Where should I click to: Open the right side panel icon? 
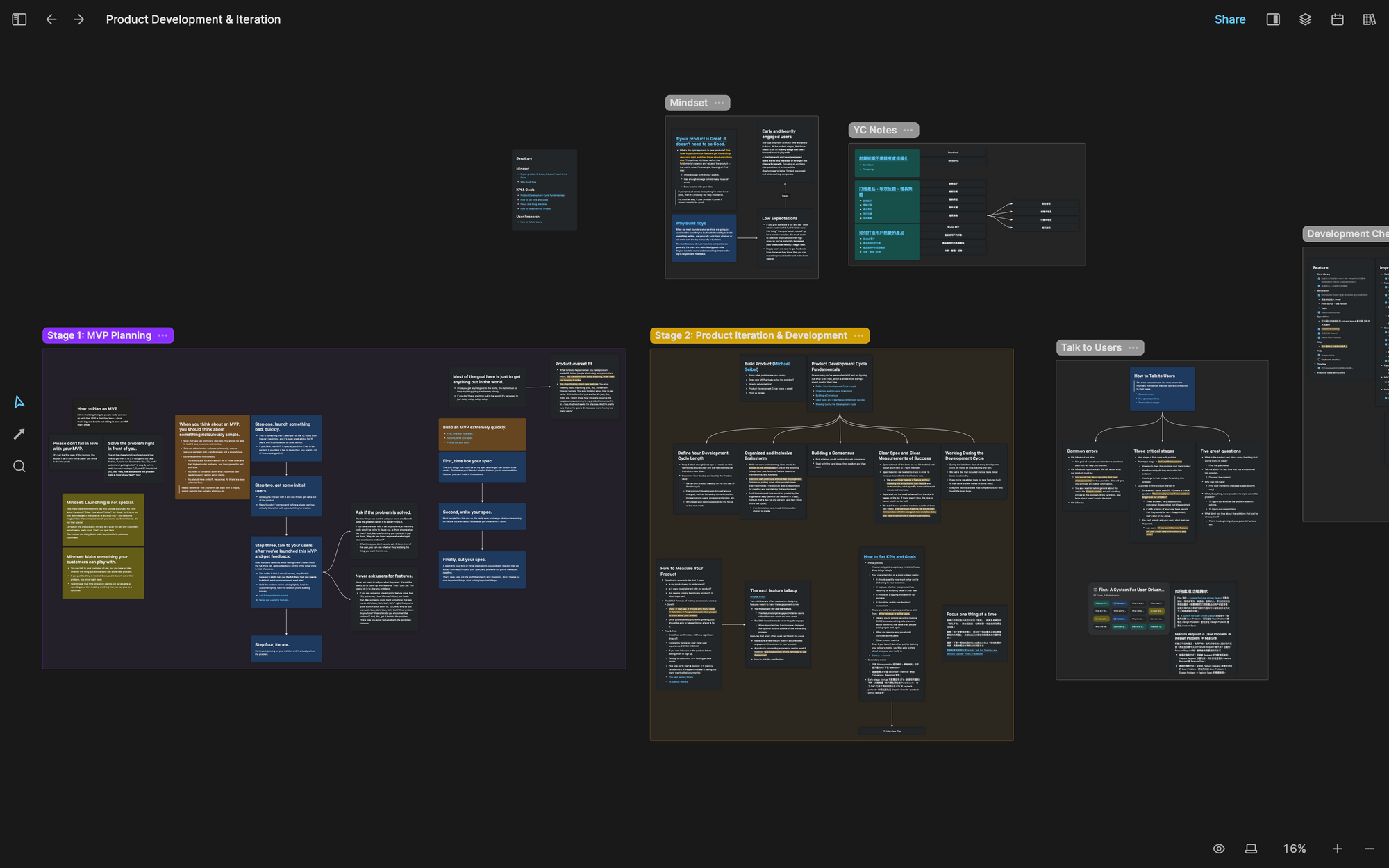click(x=1273, y=19)
